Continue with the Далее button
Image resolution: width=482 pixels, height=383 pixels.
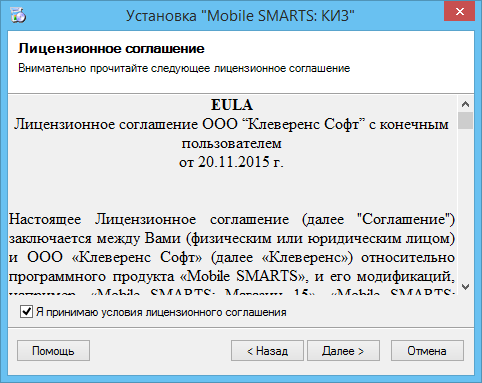343,351
